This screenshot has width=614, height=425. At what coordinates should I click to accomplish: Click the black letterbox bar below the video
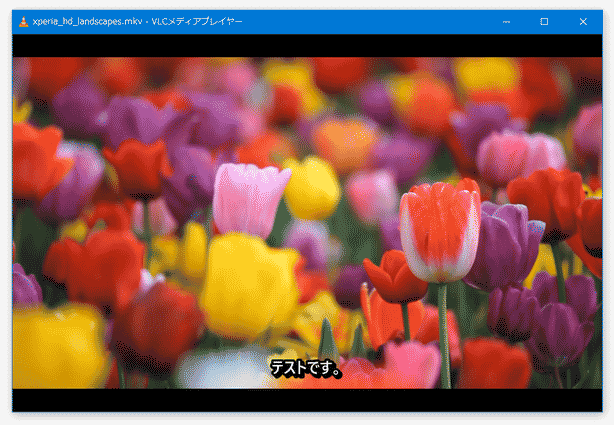point(306,400)
